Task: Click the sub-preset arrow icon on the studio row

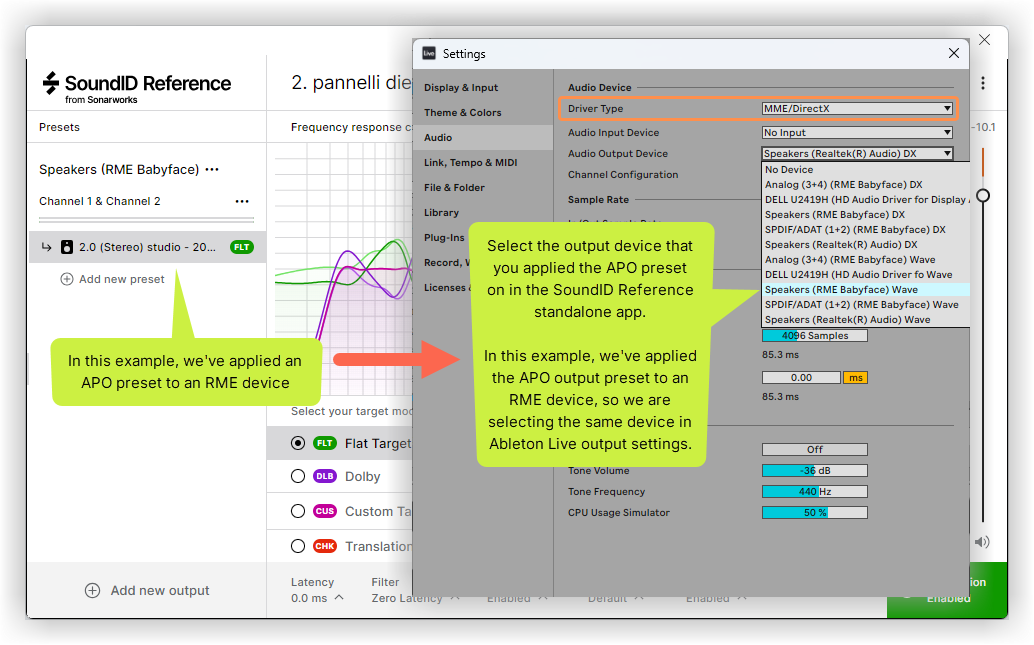Action: coord(46,247)
